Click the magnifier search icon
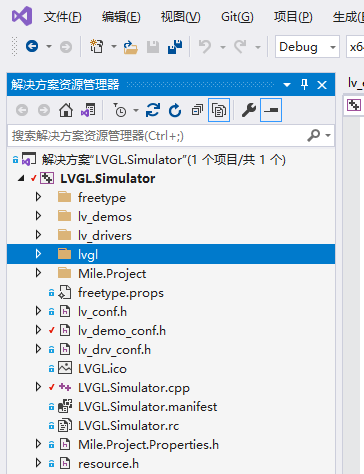 tap(314, 135)
